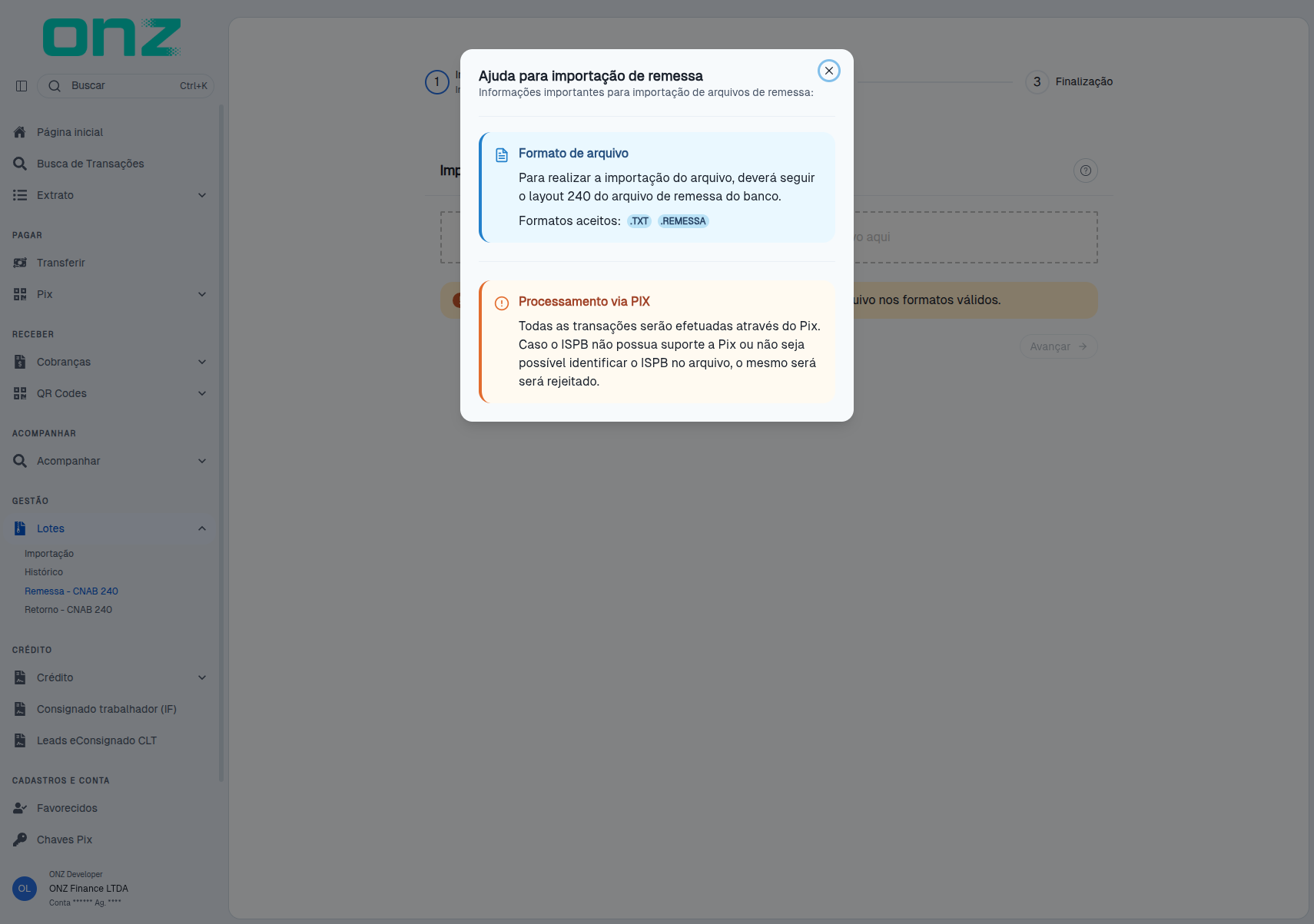Select Retorno - CNAB 240 item

click(68, 610)
